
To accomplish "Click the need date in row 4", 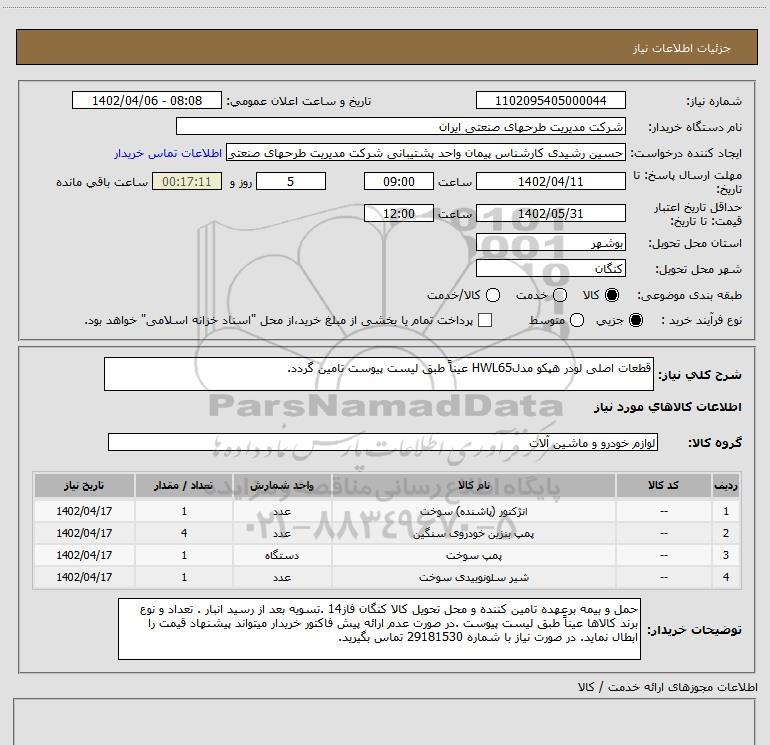I will tap(84, 578).
